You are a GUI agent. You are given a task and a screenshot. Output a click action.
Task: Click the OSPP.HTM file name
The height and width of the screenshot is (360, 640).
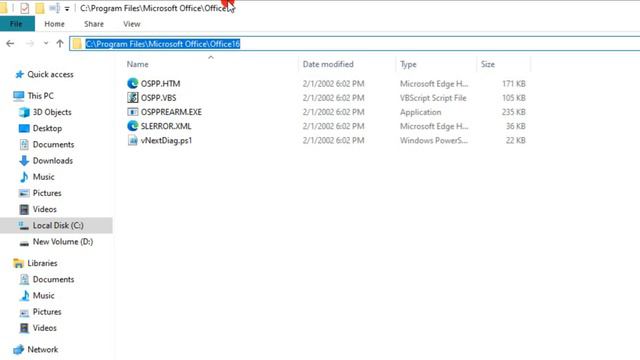(160, 83)
